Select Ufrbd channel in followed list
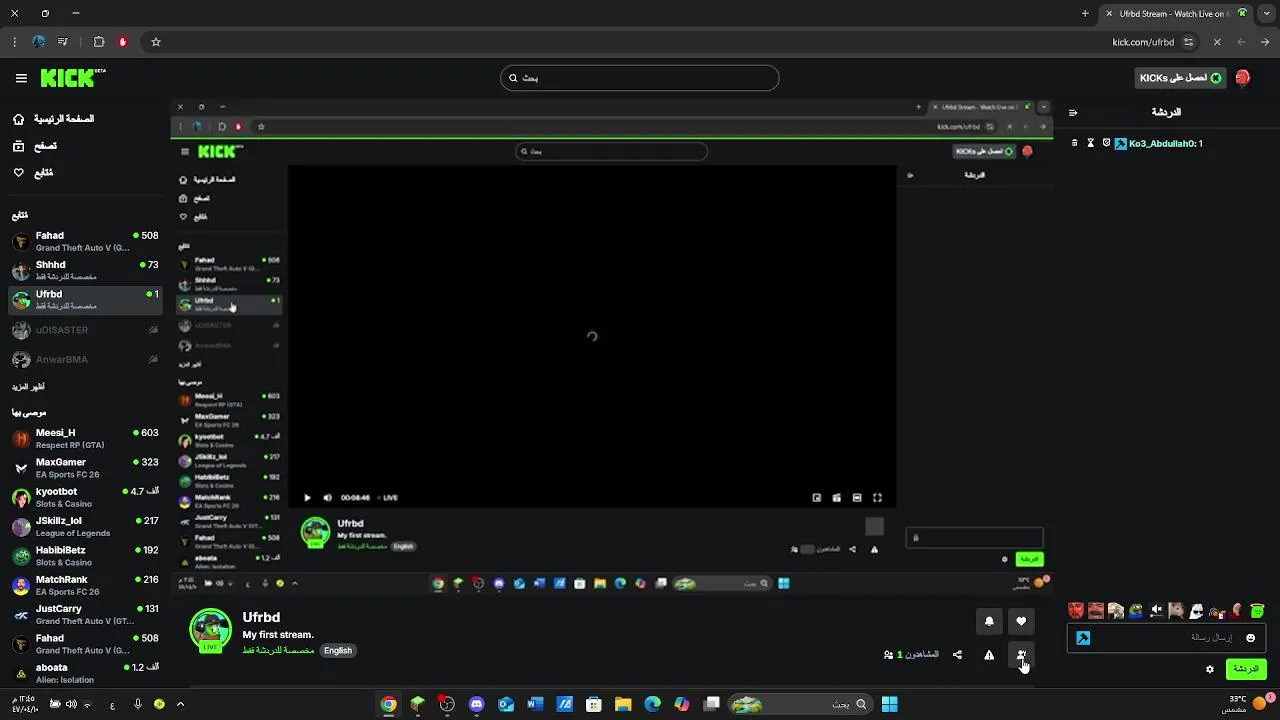 click(x=85, y=300)
